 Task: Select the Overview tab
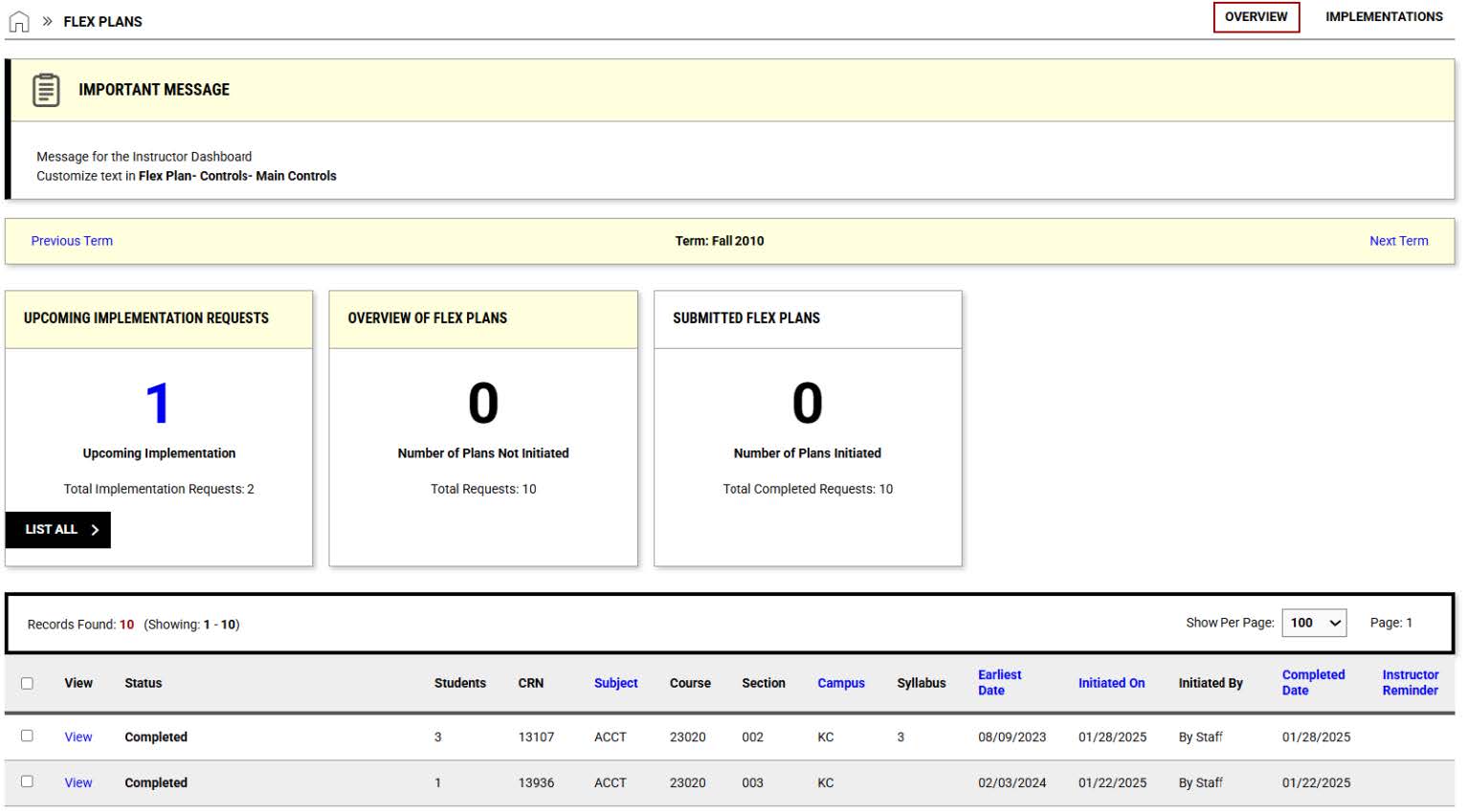pos(1256,16)
